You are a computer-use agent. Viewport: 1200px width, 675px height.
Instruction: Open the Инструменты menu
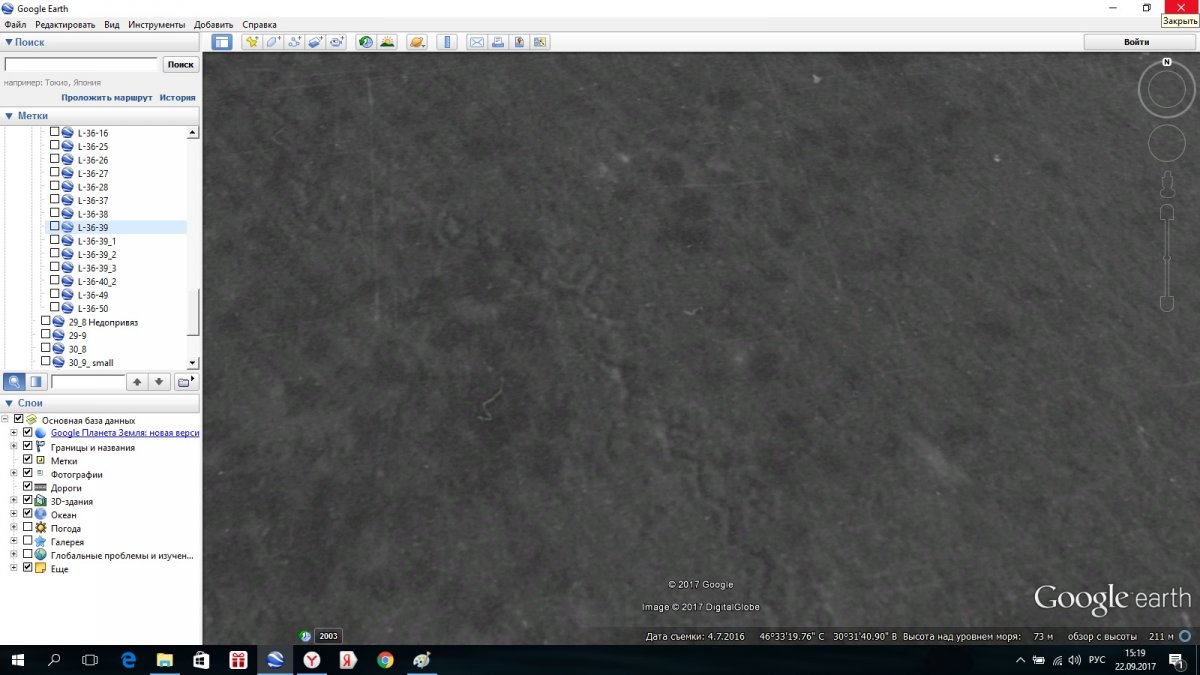click(155, 24)
